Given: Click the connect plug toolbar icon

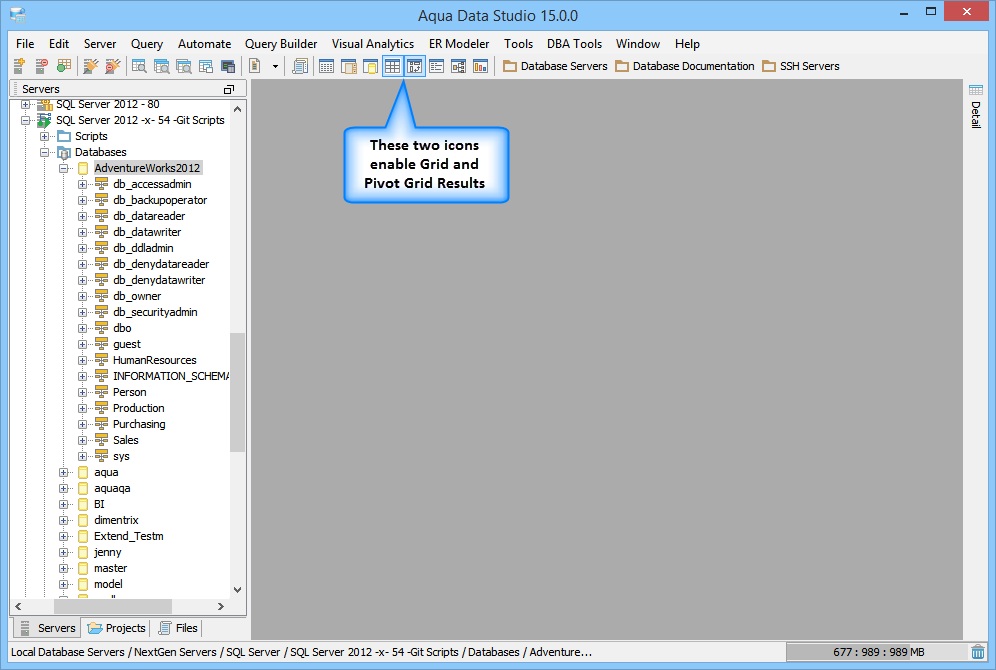Looking at the screenshot, I should (91, 65).
